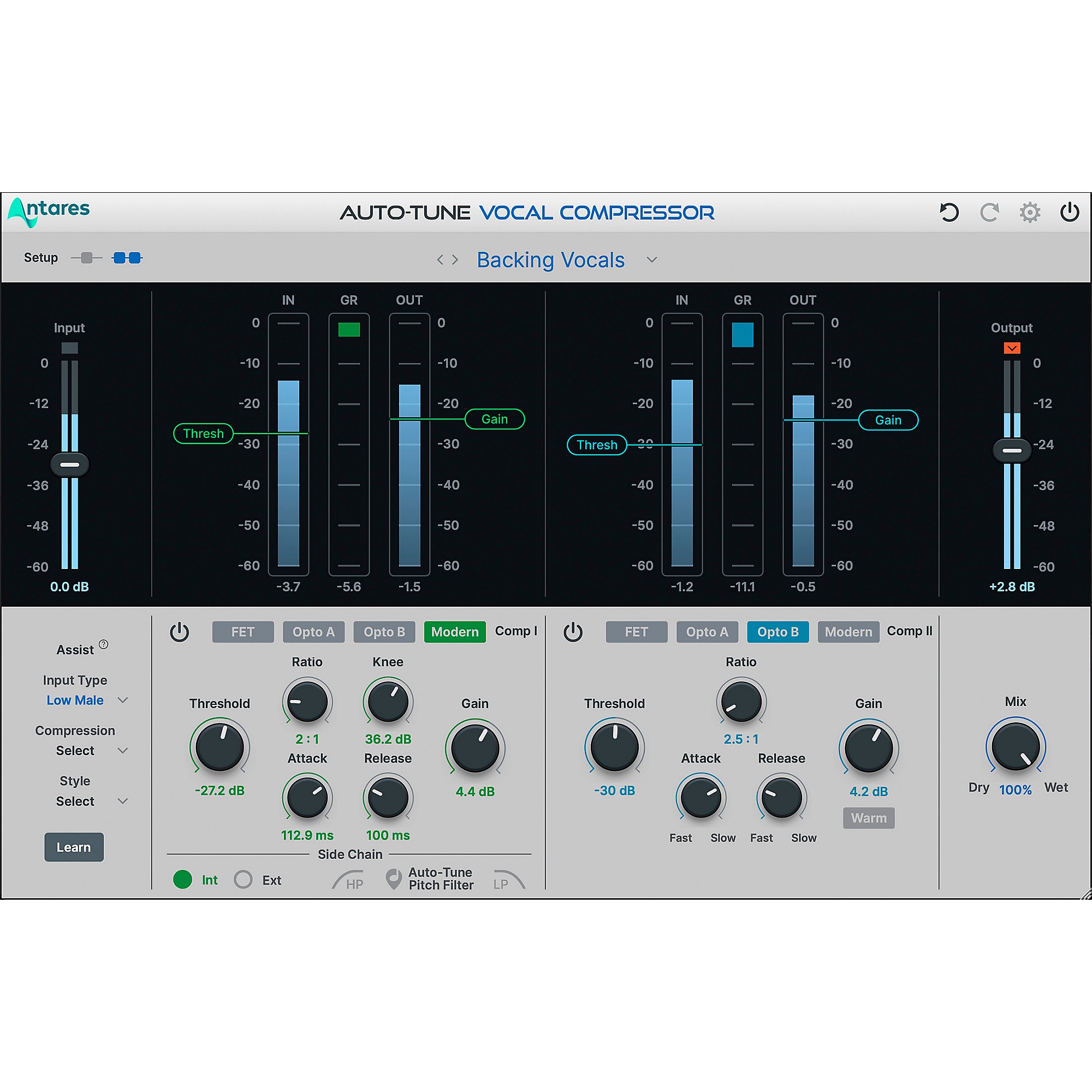
Task: Click the Comp II Ratio knob
Action: (741, 702)
